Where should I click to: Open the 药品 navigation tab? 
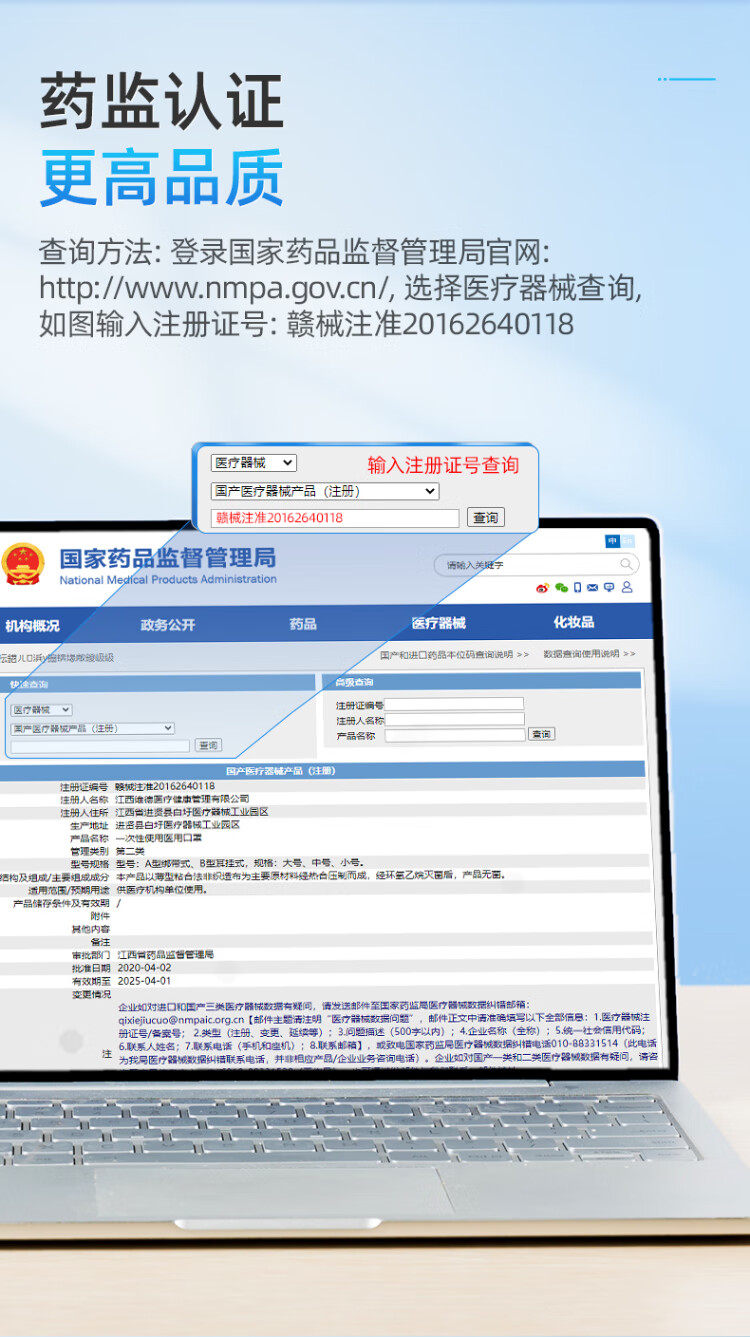pos(303,624)
